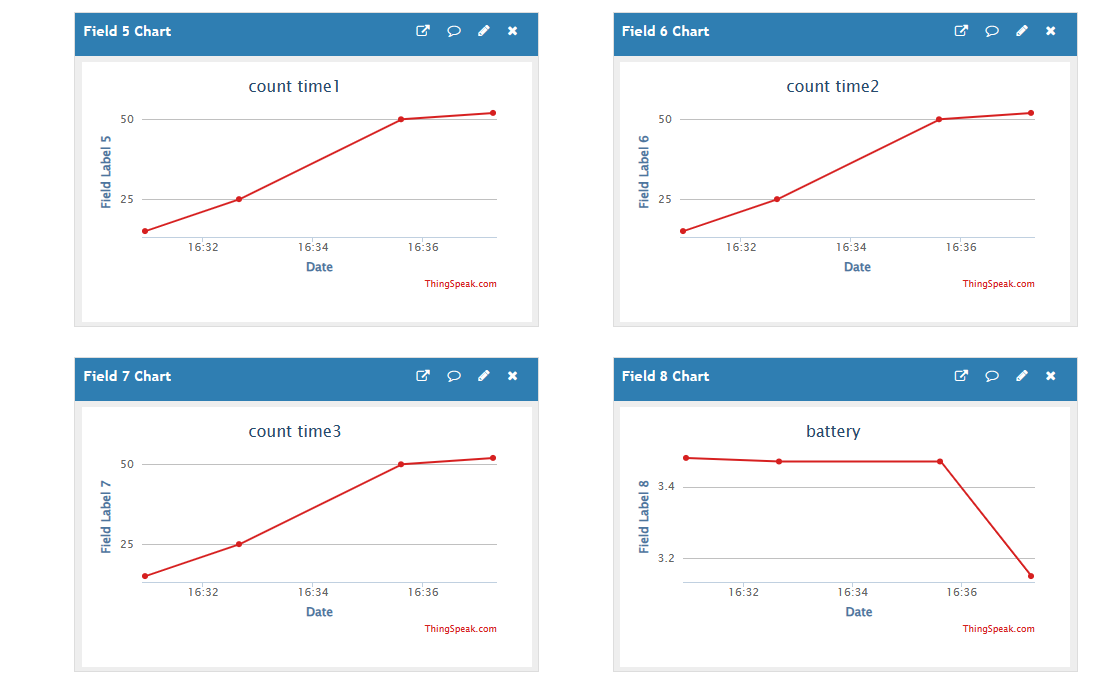Click the 16:34 tick label in count time2 chart
The height and width of the screenshot is (692, 1107).
(x=851, y=247)
